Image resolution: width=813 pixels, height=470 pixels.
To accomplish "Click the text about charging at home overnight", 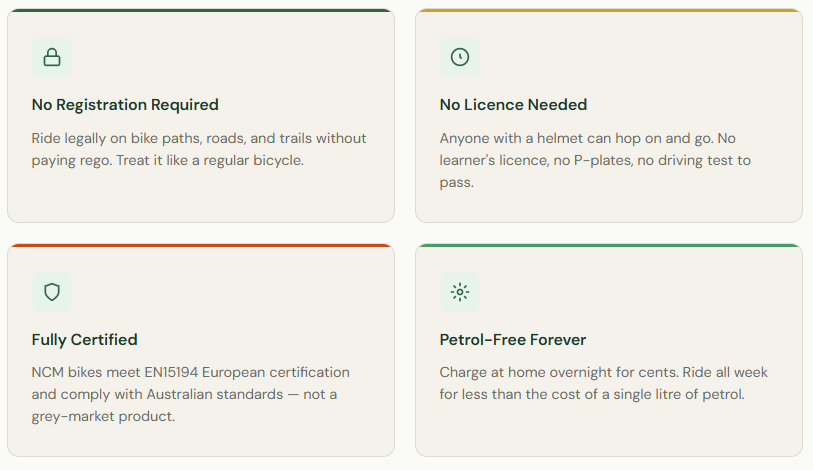I will 603,383.
